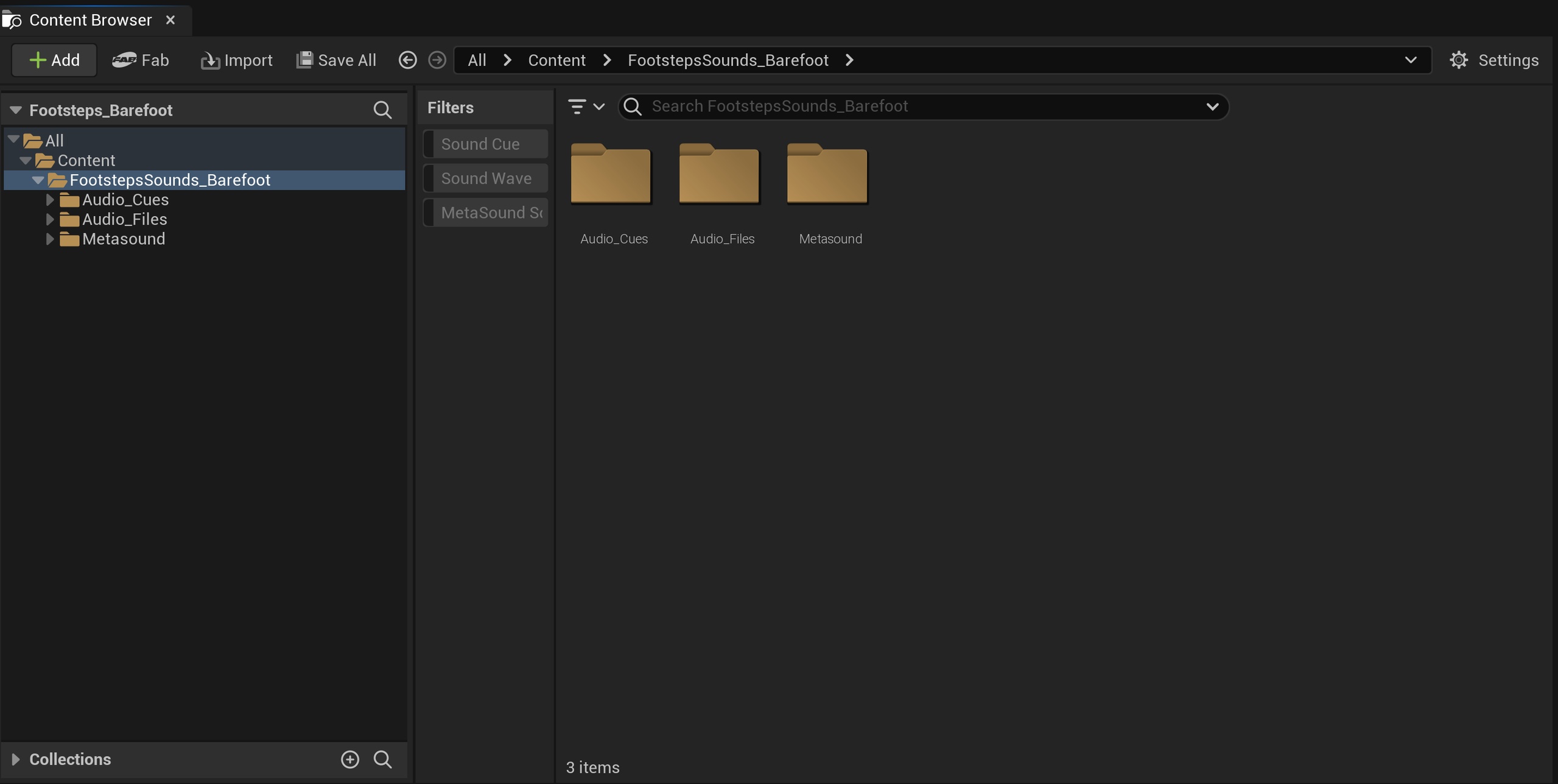Toggle the Sound Wave filter

[485, 178]
